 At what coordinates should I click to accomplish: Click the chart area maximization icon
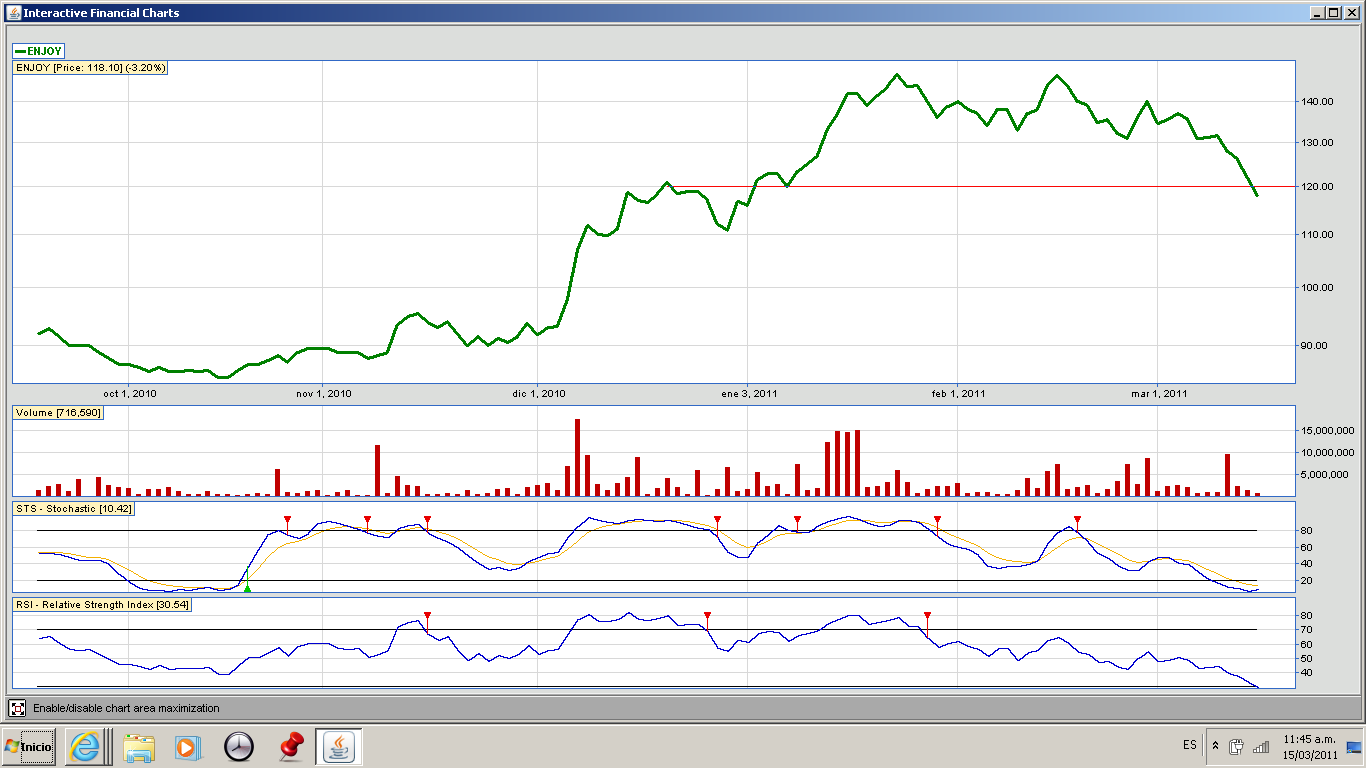18,708
